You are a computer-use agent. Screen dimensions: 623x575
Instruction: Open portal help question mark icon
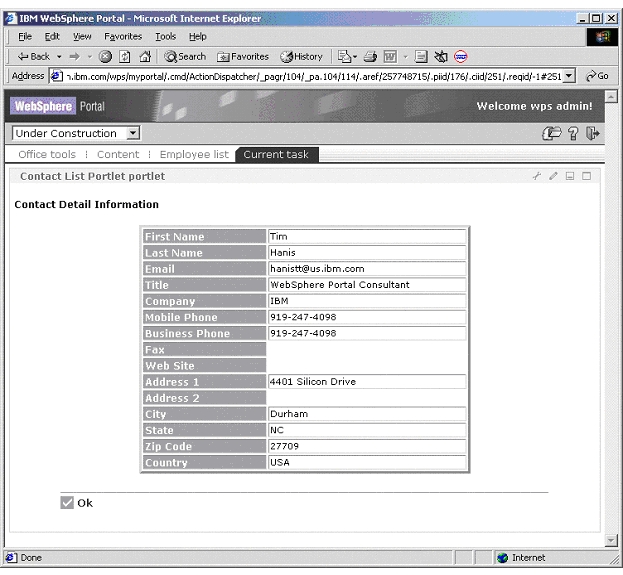coord(573,134)
